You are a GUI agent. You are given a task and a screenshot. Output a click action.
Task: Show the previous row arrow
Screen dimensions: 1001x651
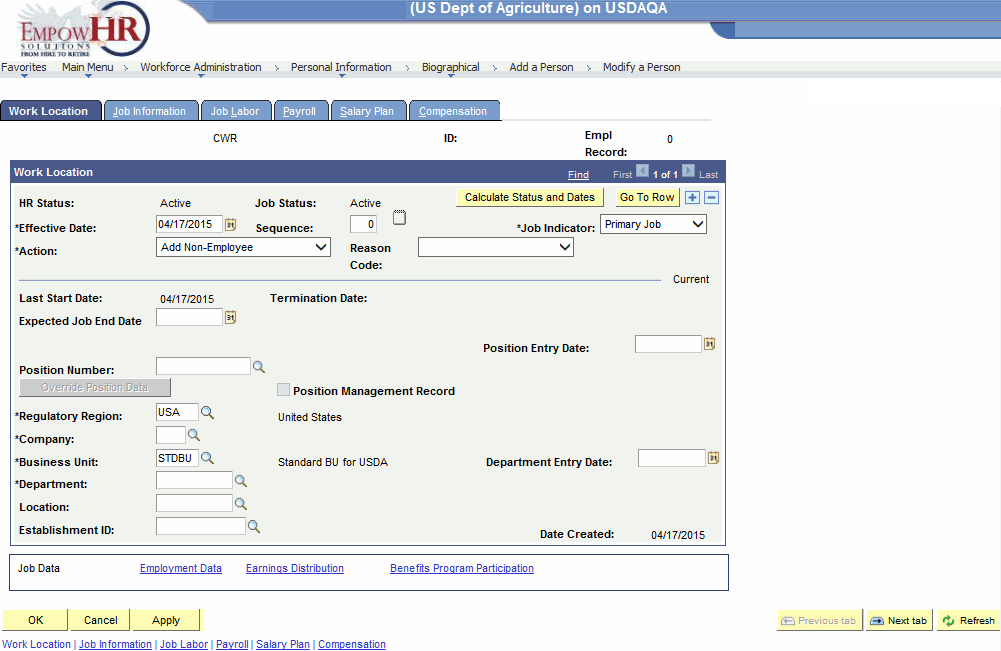642,171
